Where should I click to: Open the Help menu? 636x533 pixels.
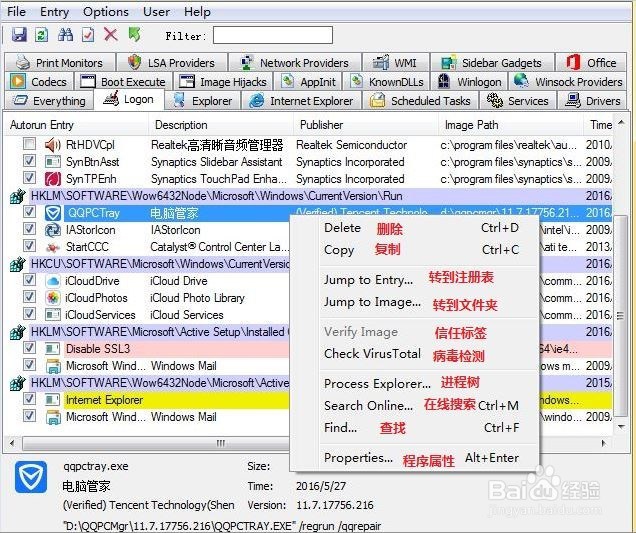[197, 11]
